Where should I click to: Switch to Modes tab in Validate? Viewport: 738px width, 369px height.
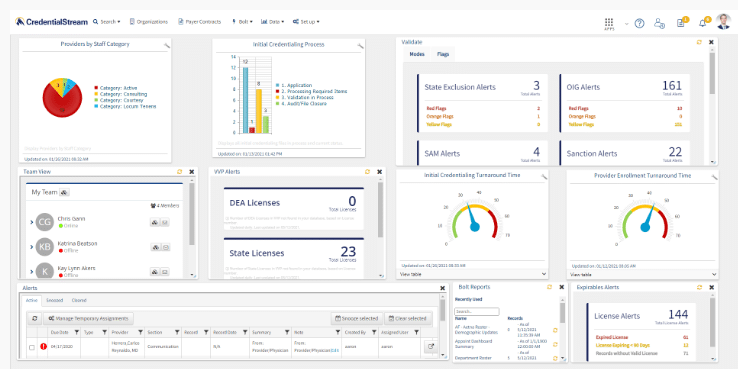417,54
